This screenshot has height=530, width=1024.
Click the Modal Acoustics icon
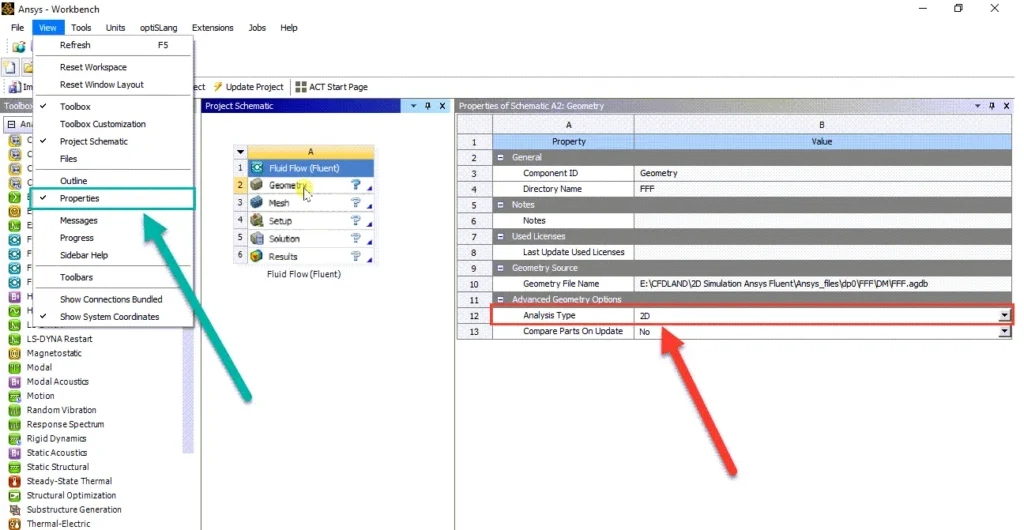tap(14, 382)
